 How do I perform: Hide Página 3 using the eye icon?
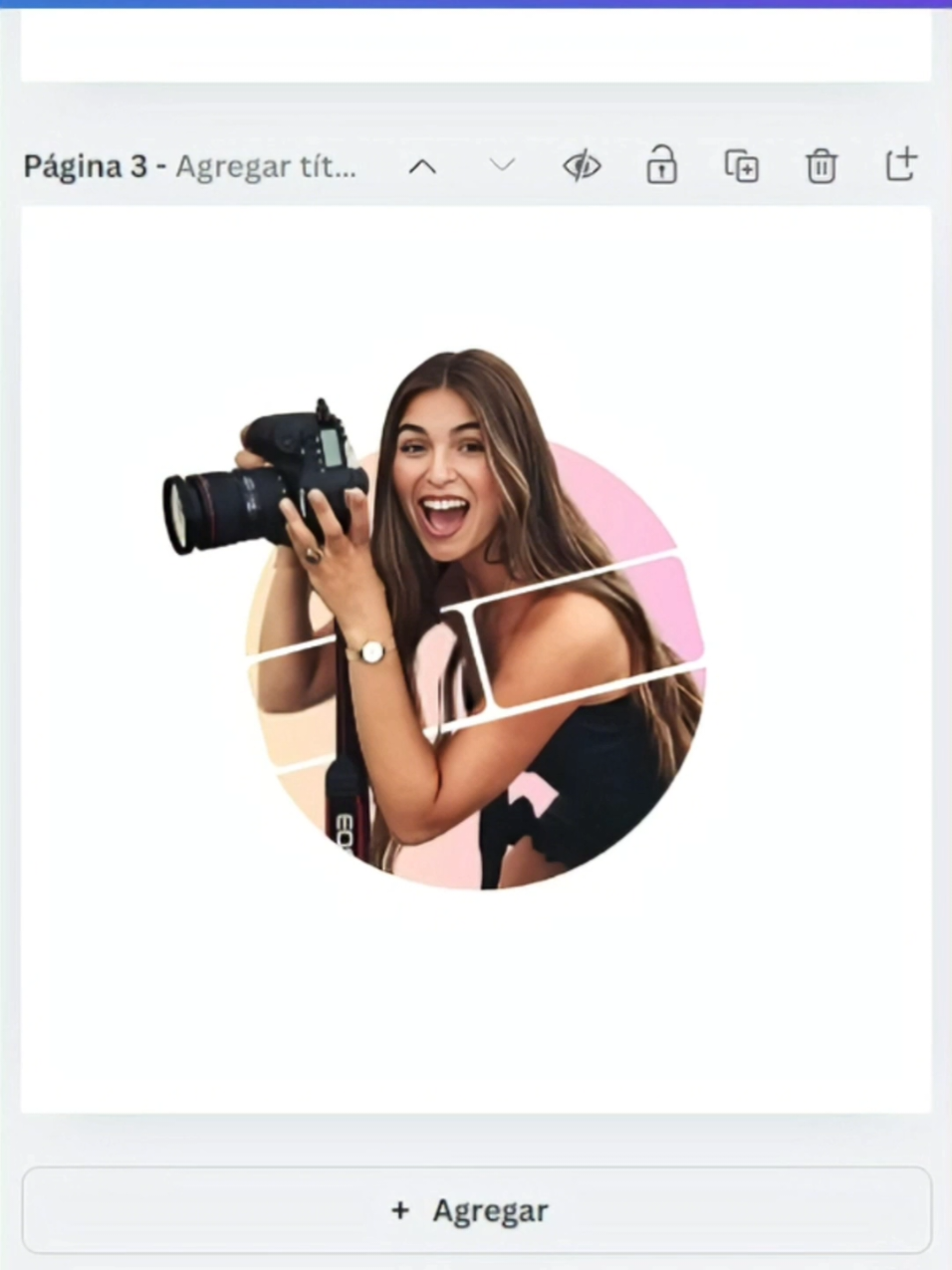point(582,165)
